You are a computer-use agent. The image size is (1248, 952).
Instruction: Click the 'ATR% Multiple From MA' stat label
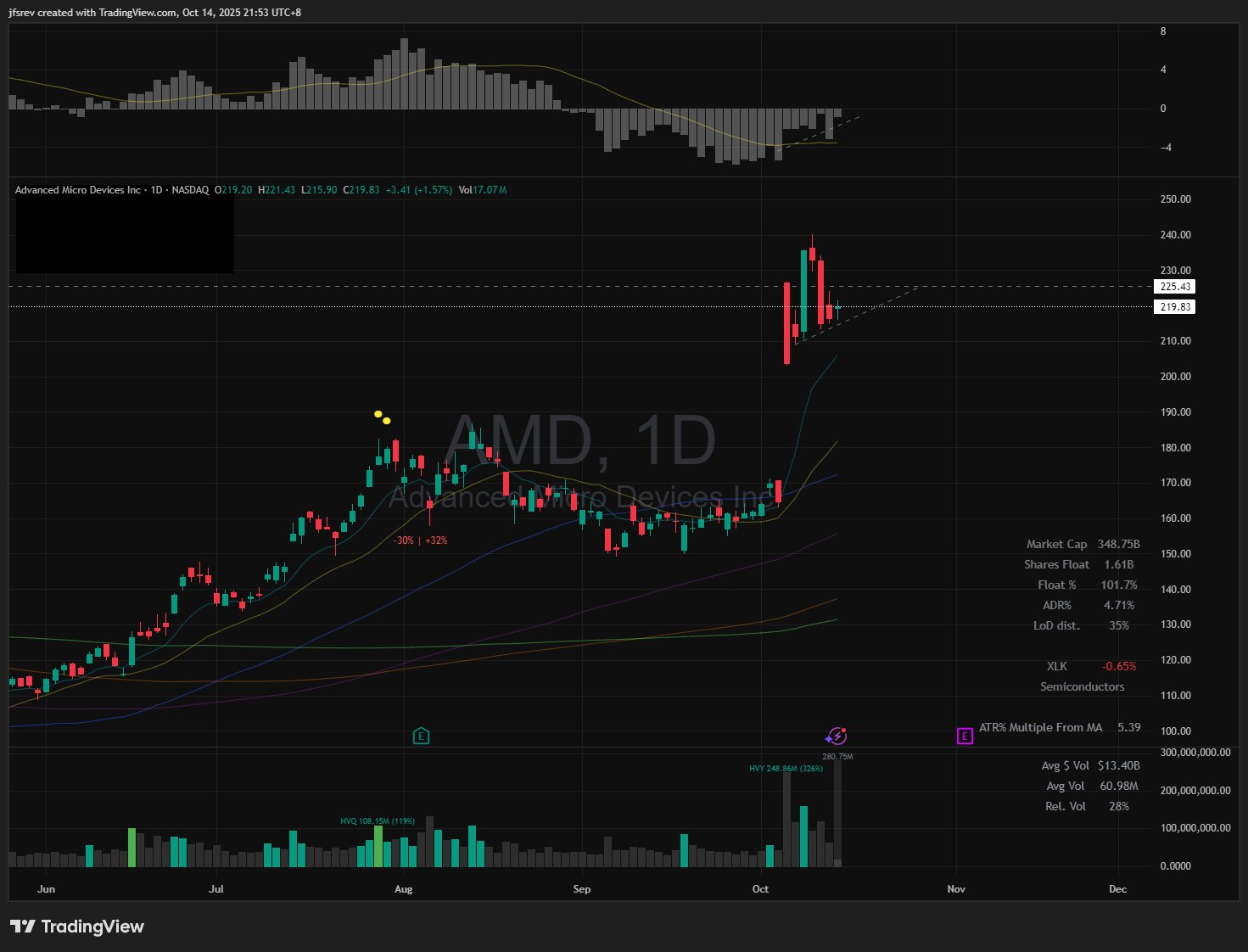1041,728
